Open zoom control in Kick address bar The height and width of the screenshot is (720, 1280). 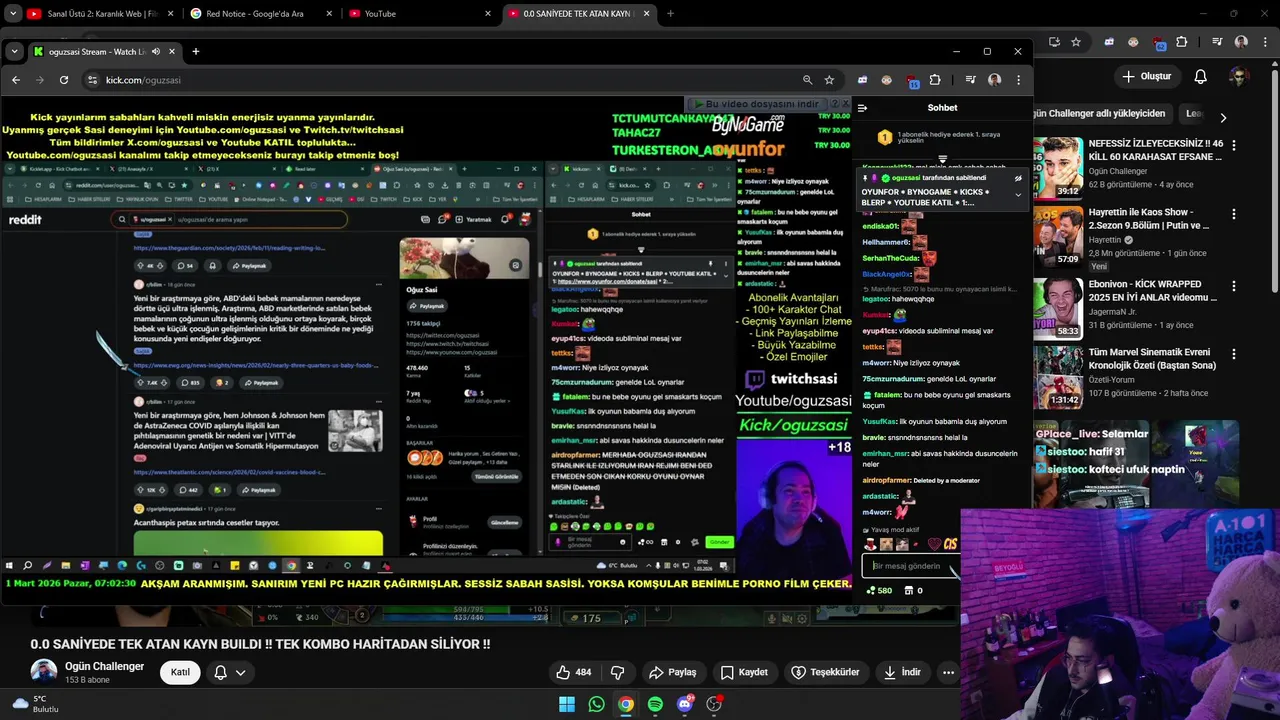click(807, 80)
